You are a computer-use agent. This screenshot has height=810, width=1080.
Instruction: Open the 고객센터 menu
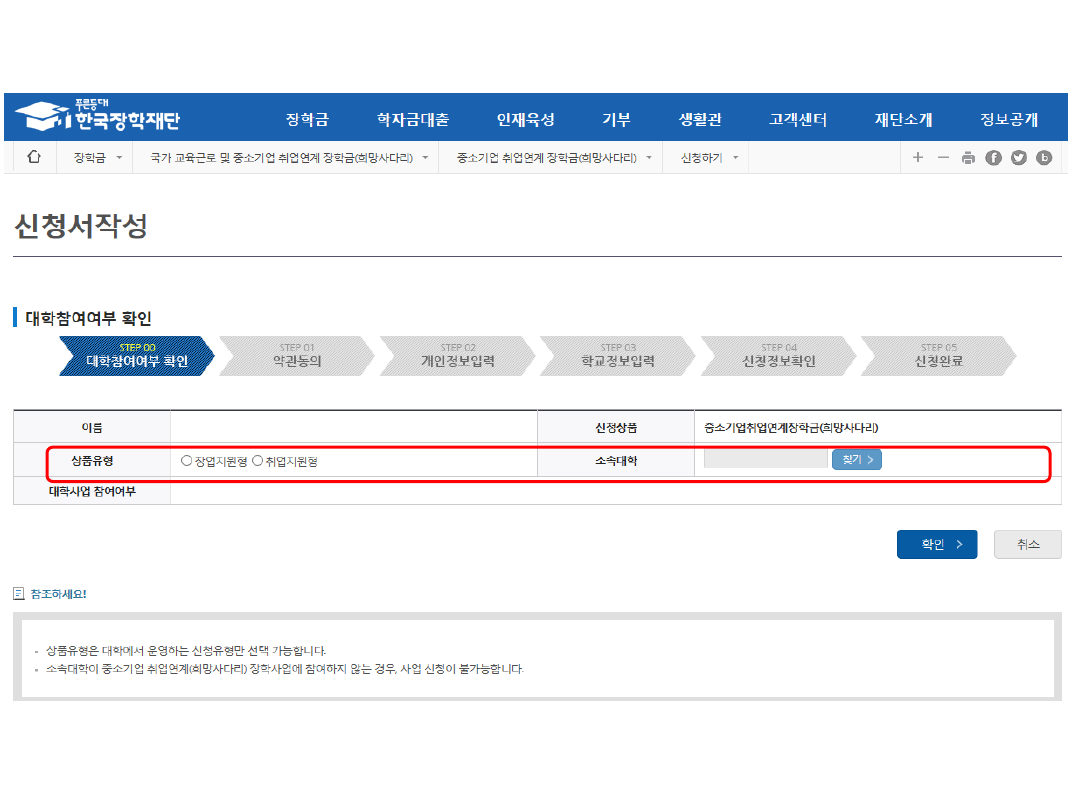pyautogui.click(x=797, y=120)
